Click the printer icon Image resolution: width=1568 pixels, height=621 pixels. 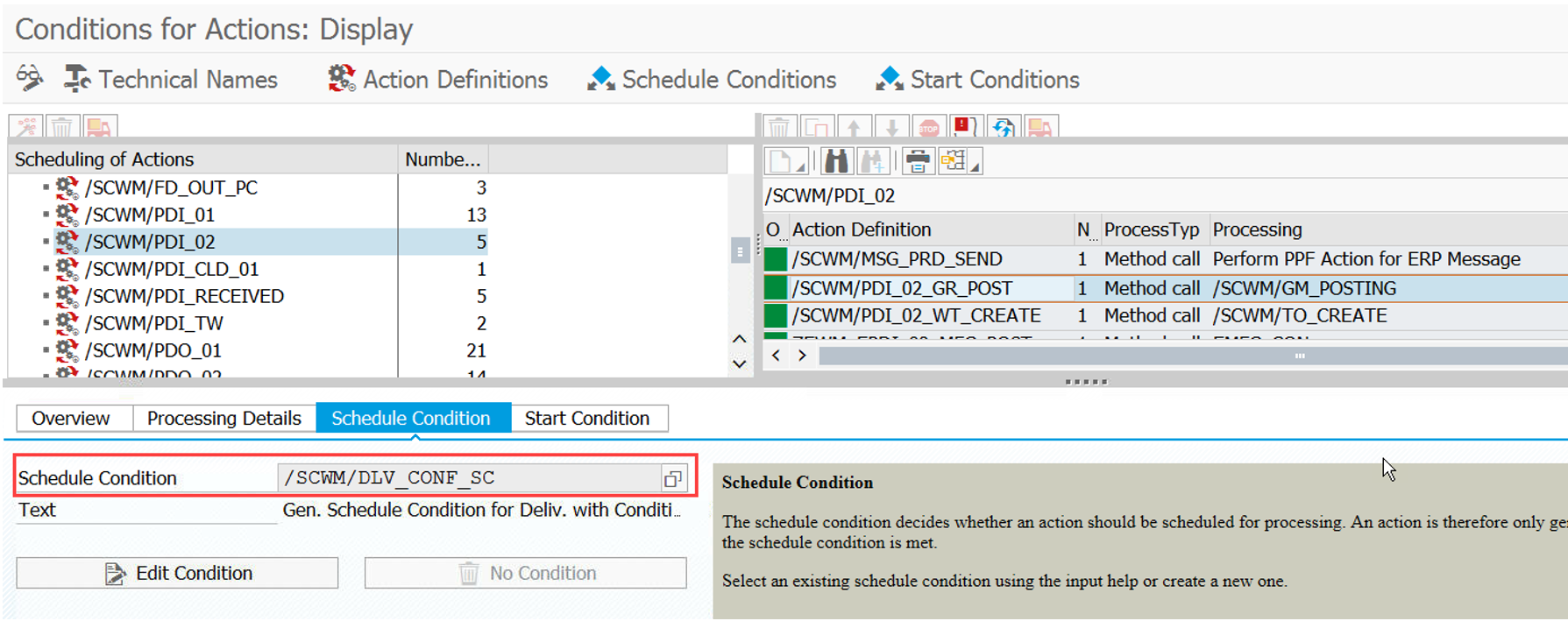917,161
